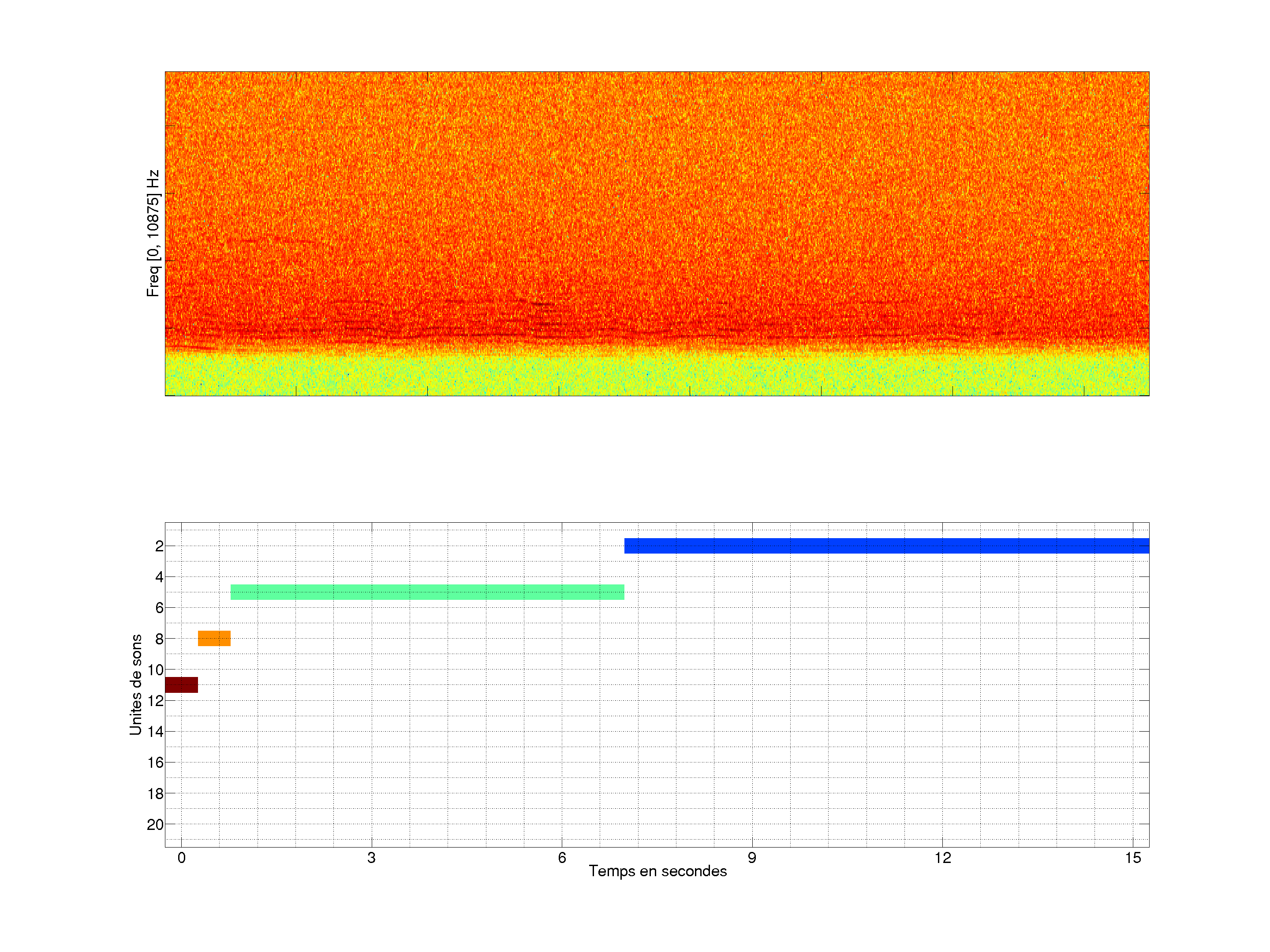
Task: Click the x-axis tick label 6
Action: pyautogui.click(x=561, y=858)
